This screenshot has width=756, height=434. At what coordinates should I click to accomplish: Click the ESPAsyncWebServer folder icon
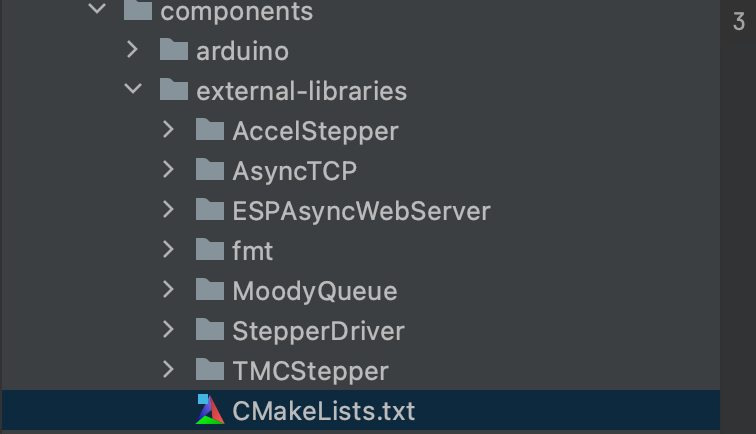click(210, 210)
